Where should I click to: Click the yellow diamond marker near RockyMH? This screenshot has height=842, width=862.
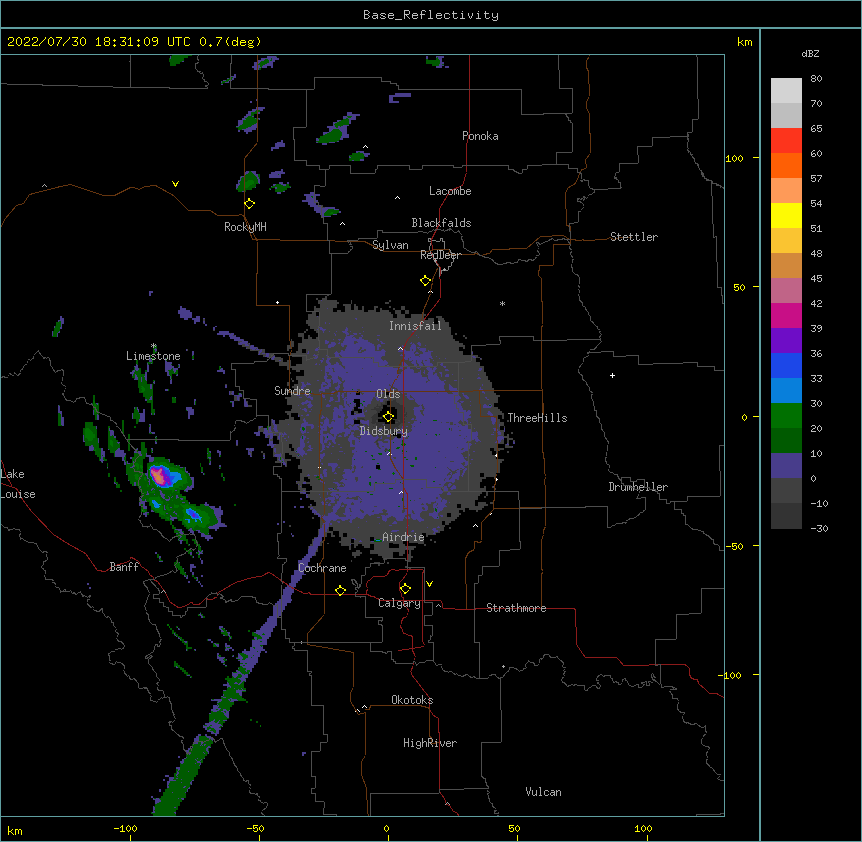click(250, 204)
